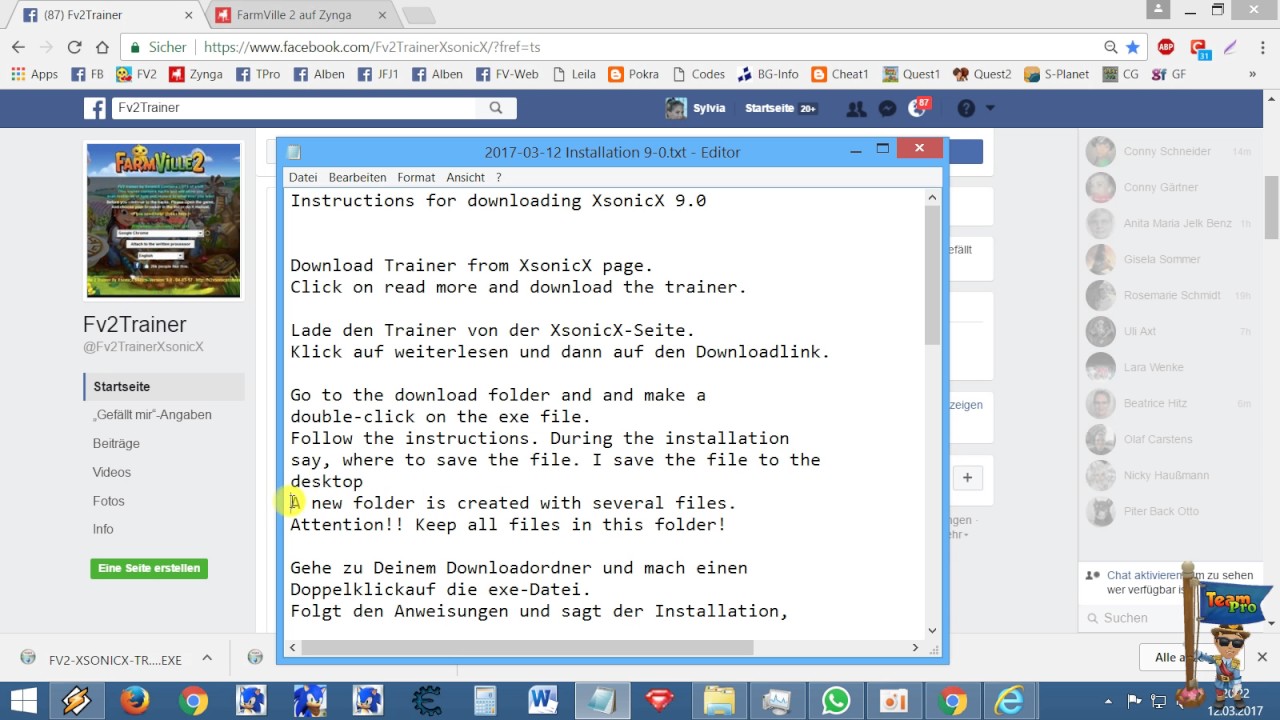Reload the Facebook page
Image resolution: width=1280 pixels, height=720 pixels.
74,47
